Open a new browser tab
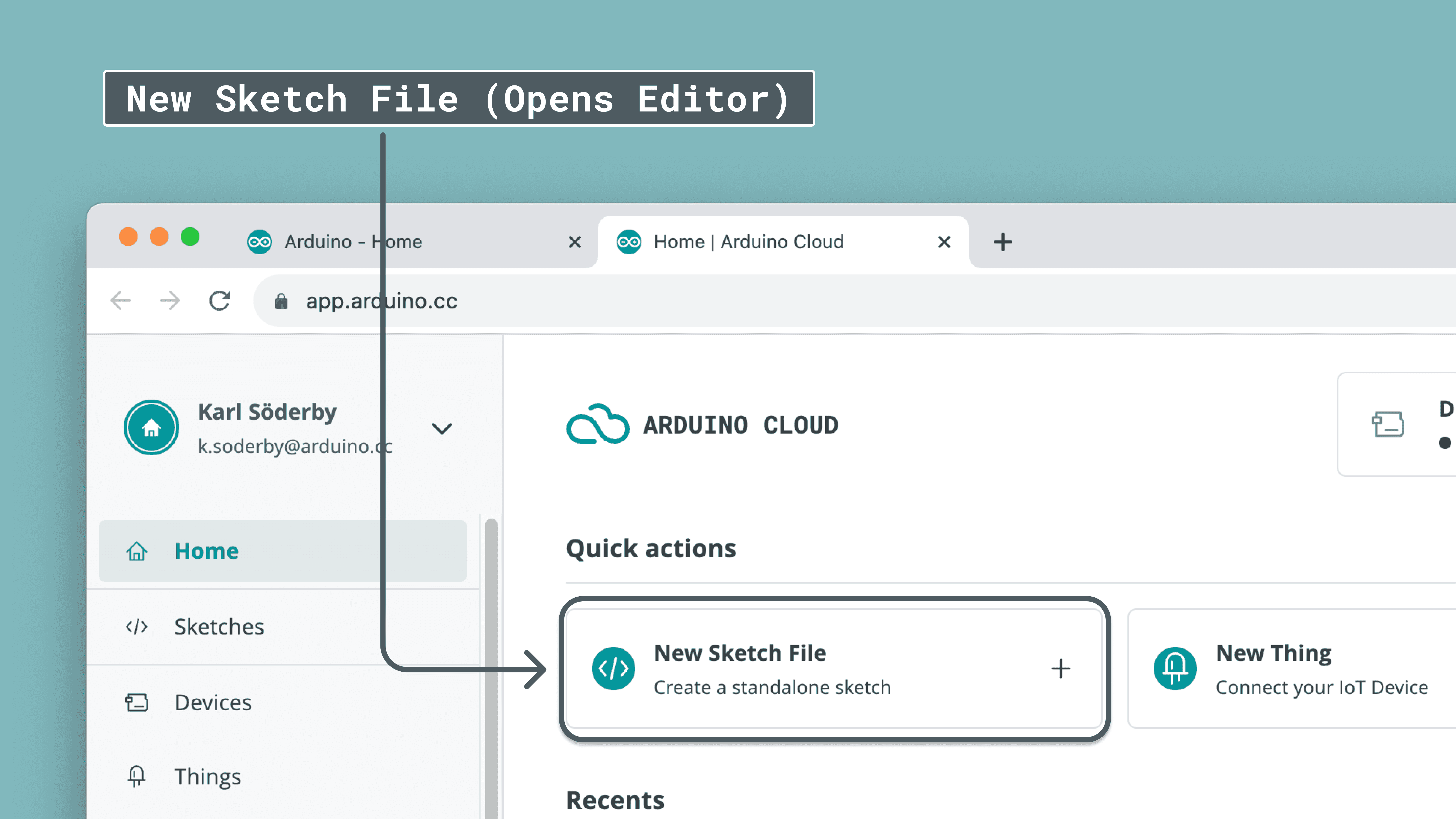The height and width of the screenshot is (819, 1456). (1003, 242)
